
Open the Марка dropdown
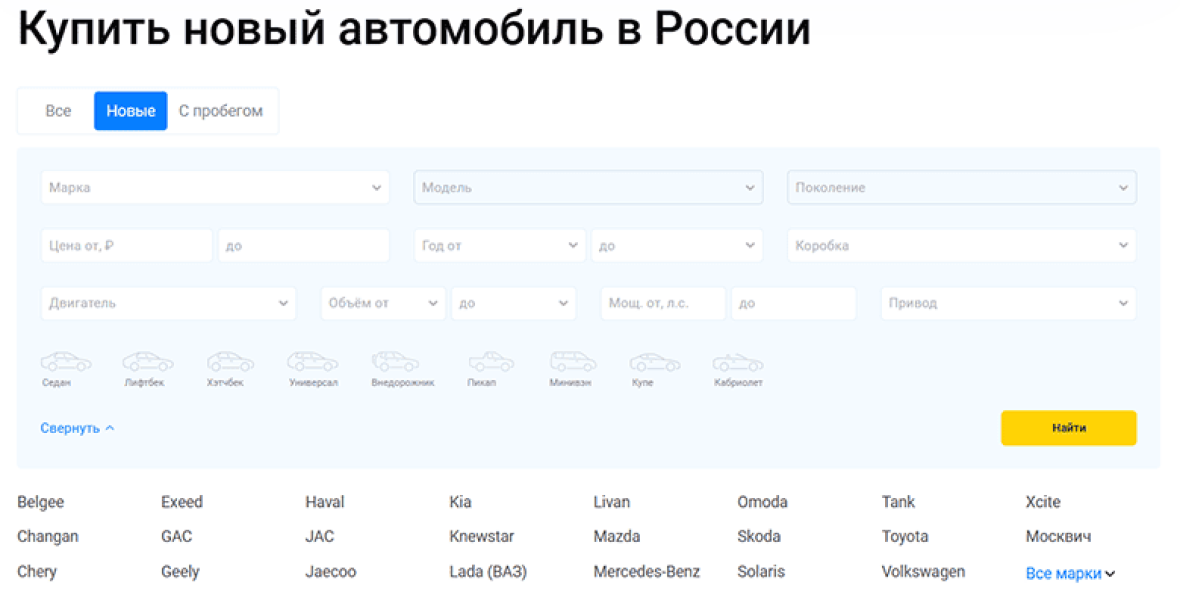[215, 187]
